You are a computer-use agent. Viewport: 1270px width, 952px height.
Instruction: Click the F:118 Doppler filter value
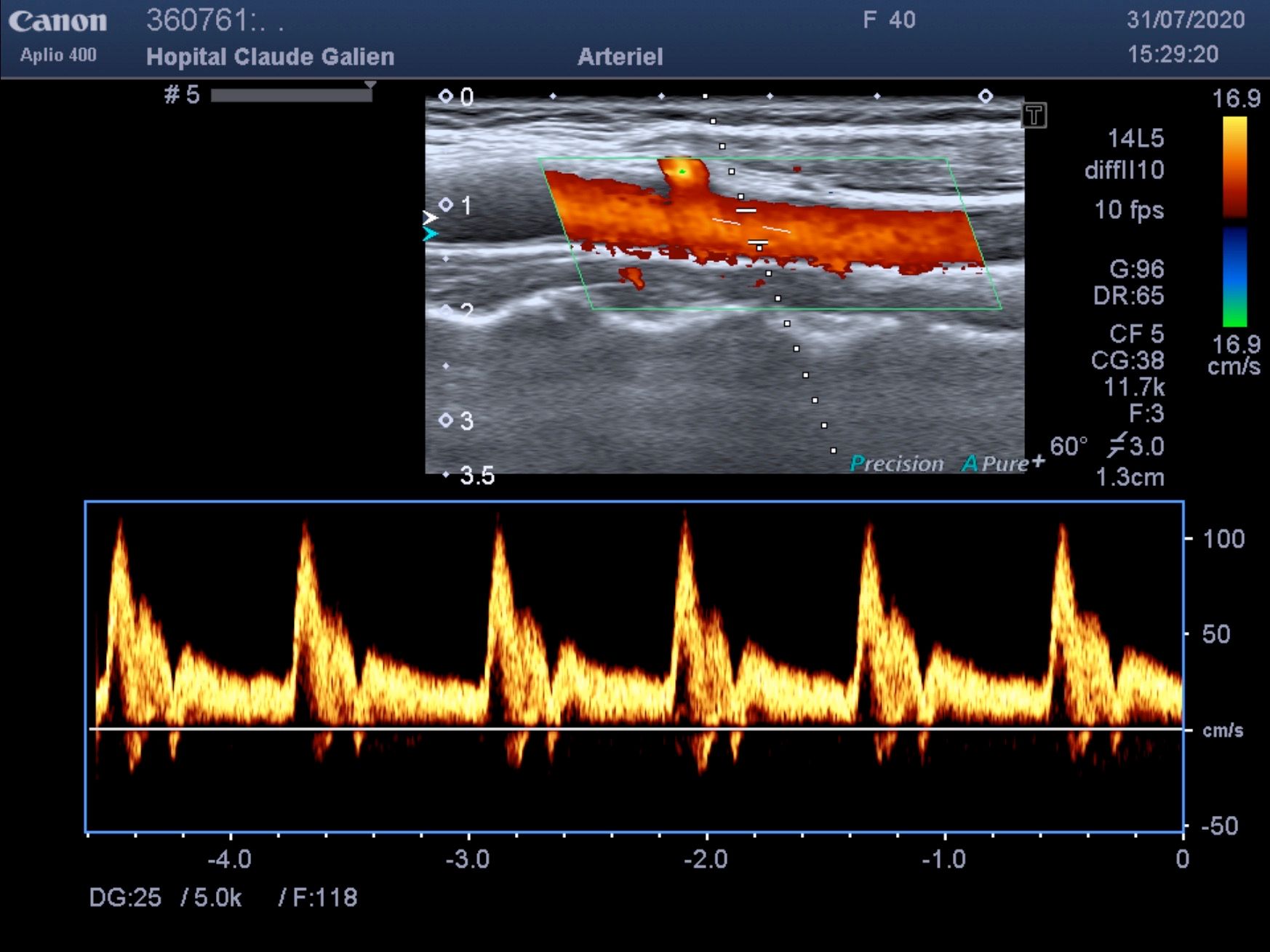325,897
